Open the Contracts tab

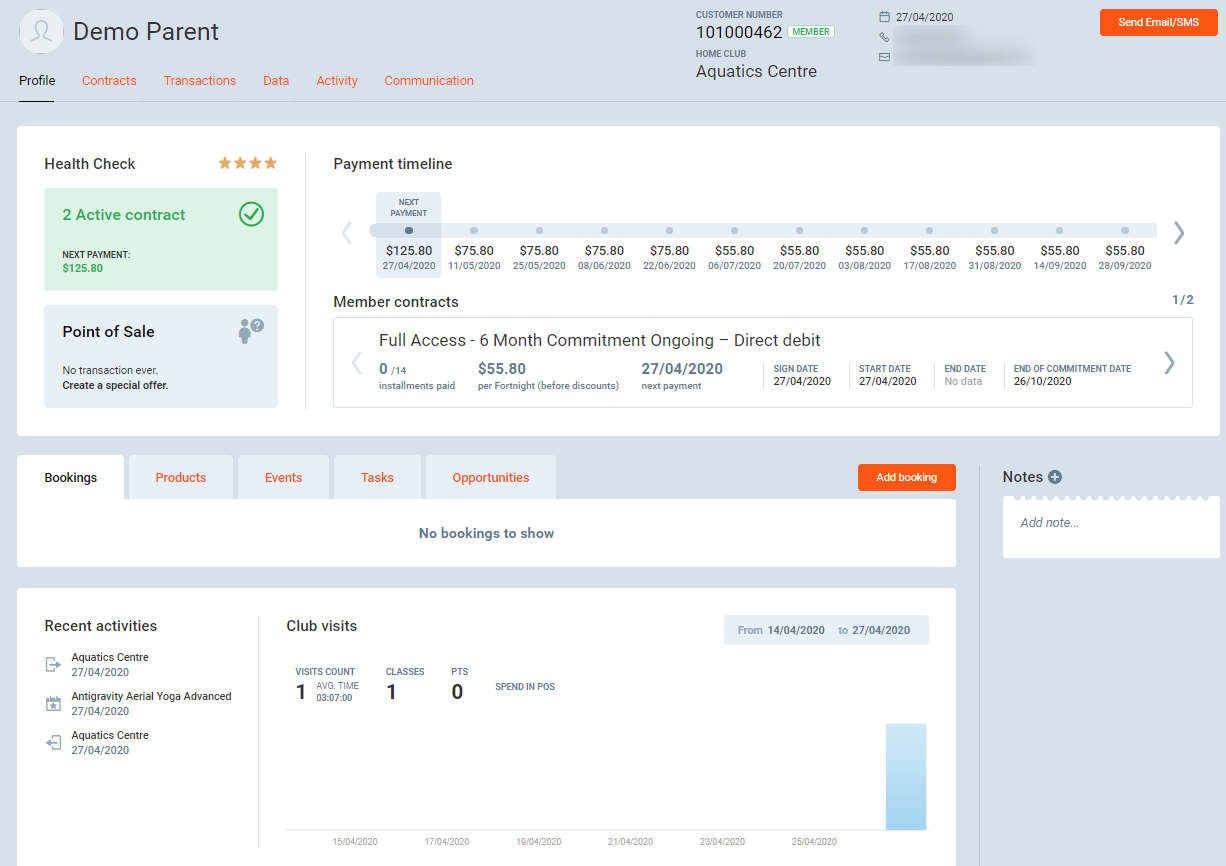coord(109,81)
